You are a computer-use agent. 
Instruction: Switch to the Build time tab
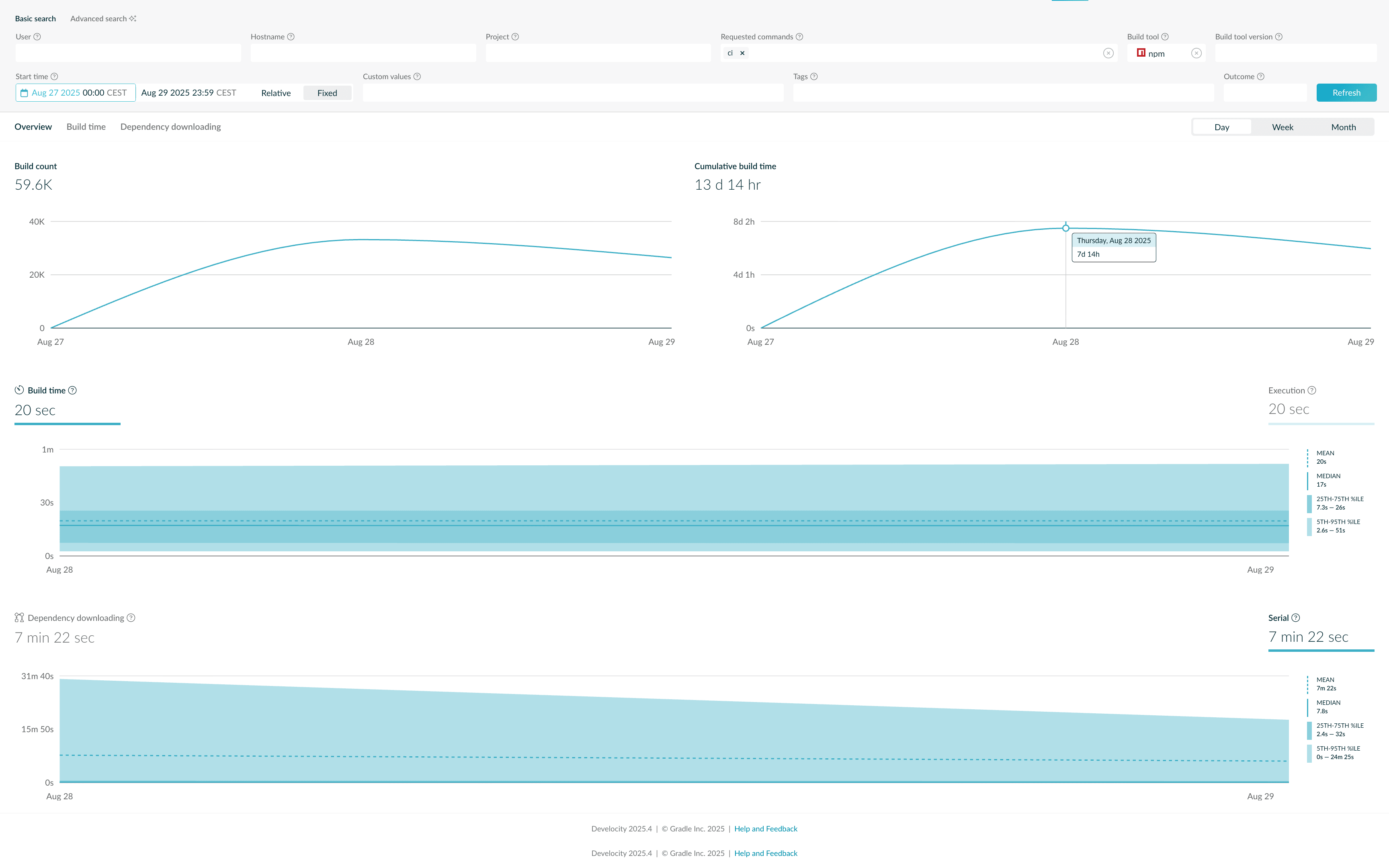86,127
